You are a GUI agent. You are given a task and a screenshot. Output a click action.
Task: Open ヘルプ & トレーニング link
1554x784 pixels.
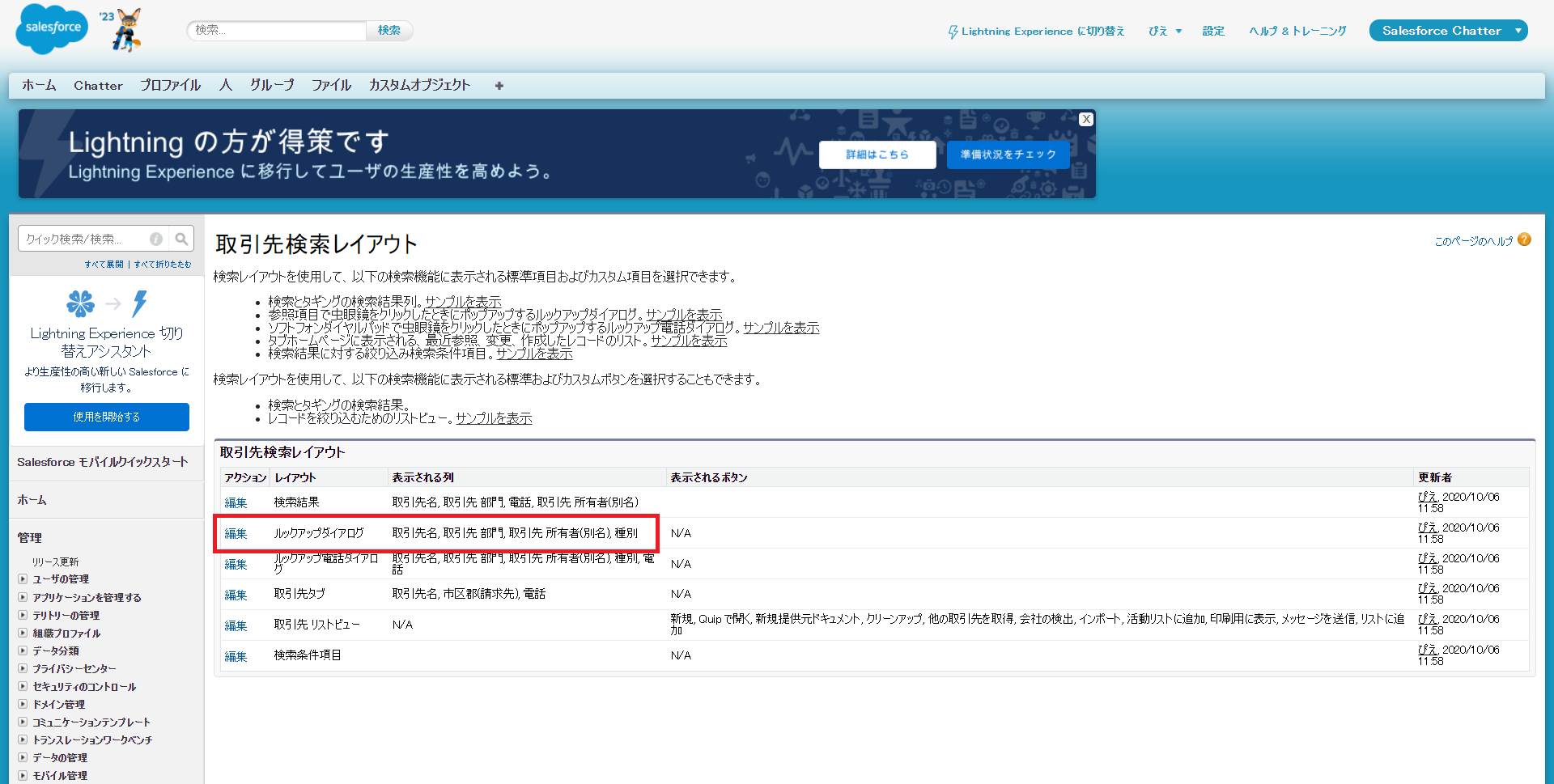pos(1297,31)
